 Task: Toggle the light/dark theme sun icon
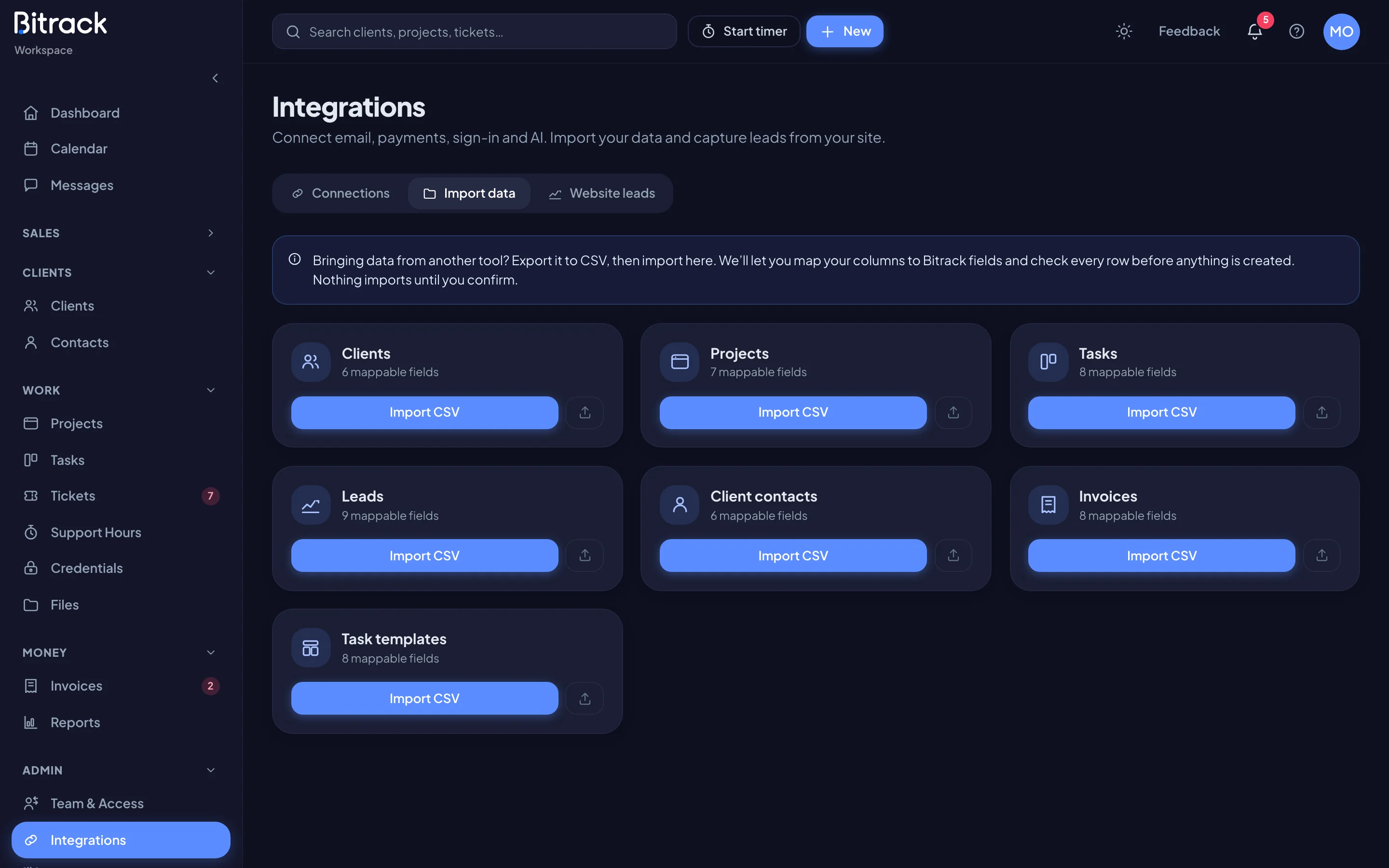(x=1123, y=31)
